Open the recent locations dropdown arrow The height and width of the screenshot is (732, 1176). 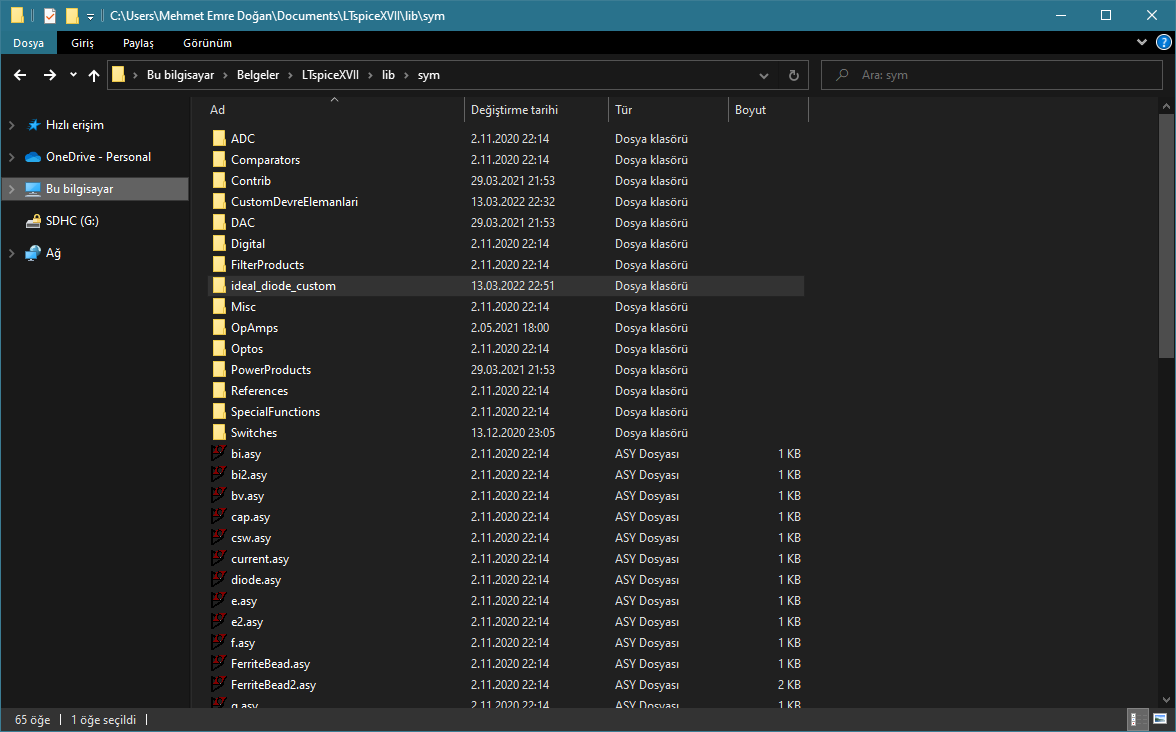73,75
